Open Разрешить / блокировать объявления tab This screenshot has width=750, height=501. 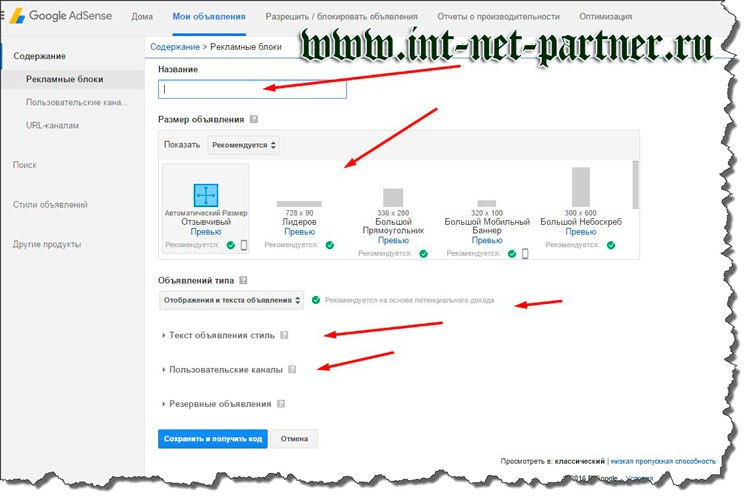click(x=342, y=16)
